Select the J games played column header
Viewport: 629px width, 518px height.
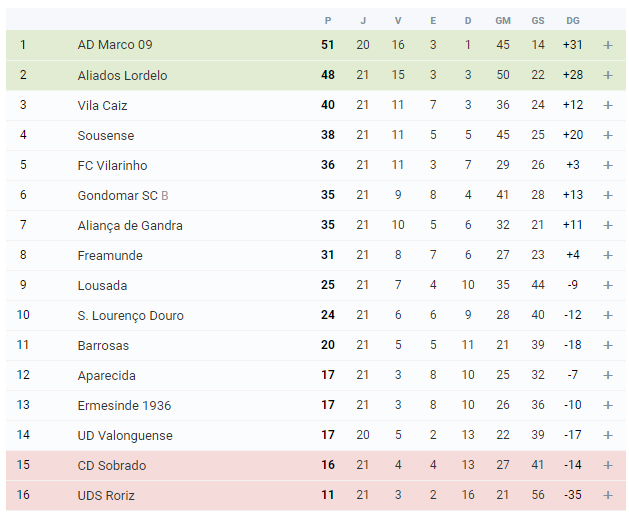pyautogui.click(x=363, y=20)
